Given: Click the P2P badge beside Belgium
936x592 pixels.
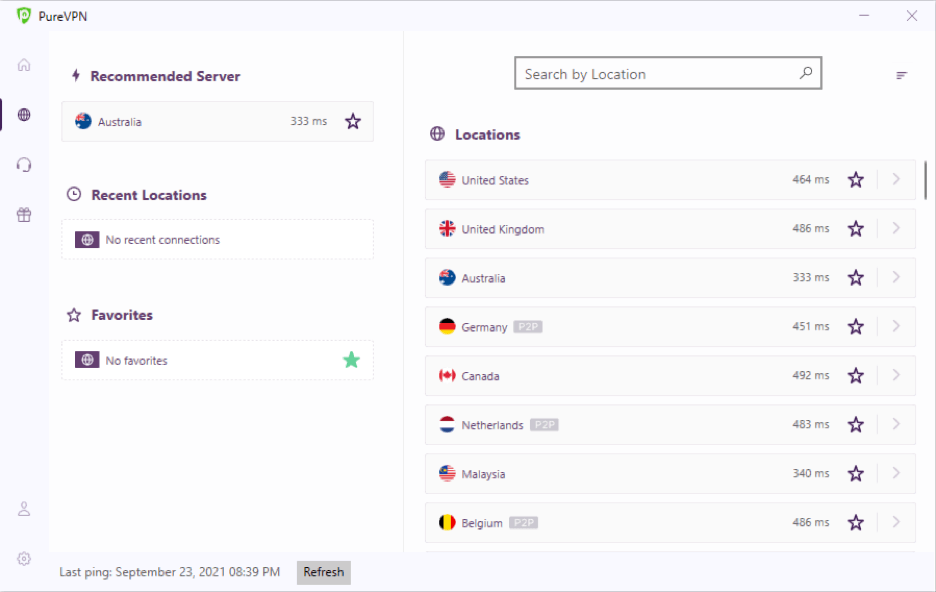Looking at the screenshot, I should coord(524,522).
